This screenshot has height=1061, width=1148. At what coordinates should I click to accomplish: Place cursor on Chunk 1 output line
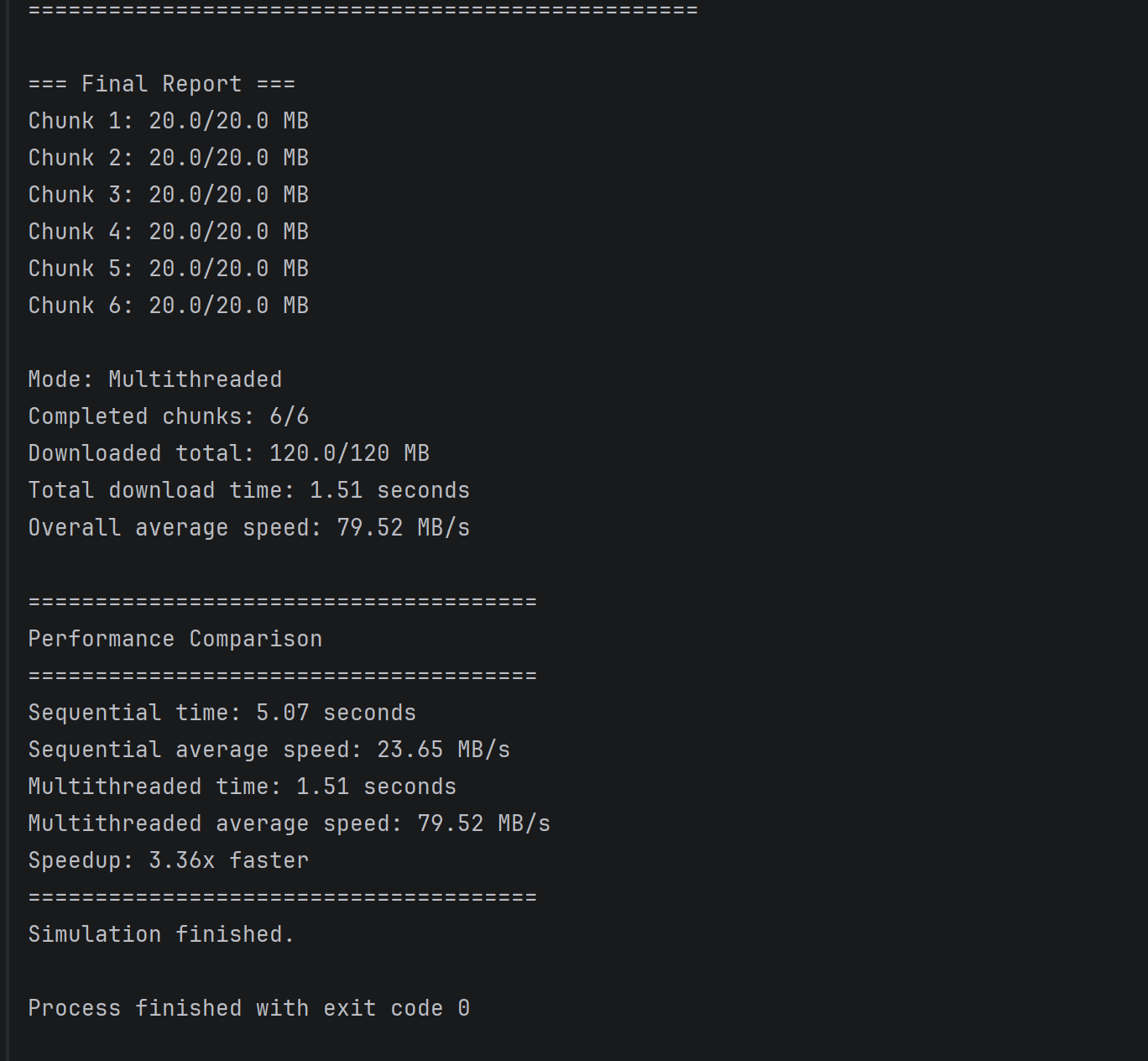tap(169, 121)
